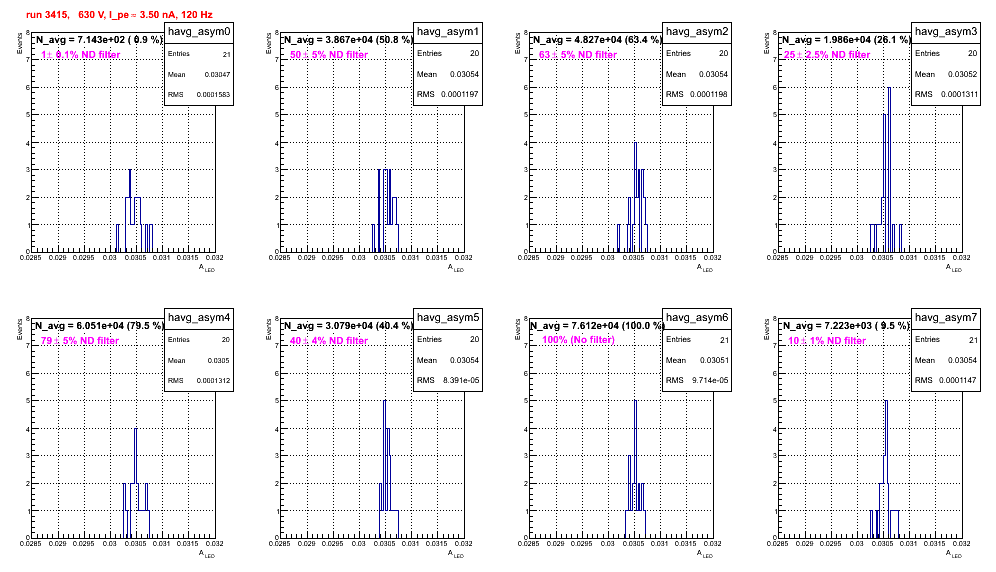Click the havg_asym7 stats box title
Screen dimensions: 996x572
946,318
